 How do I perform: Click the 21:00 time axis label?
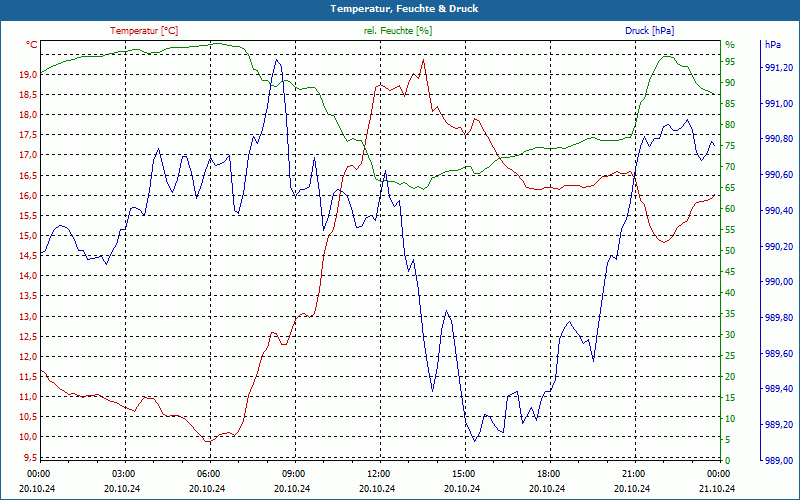click(633, 474)
